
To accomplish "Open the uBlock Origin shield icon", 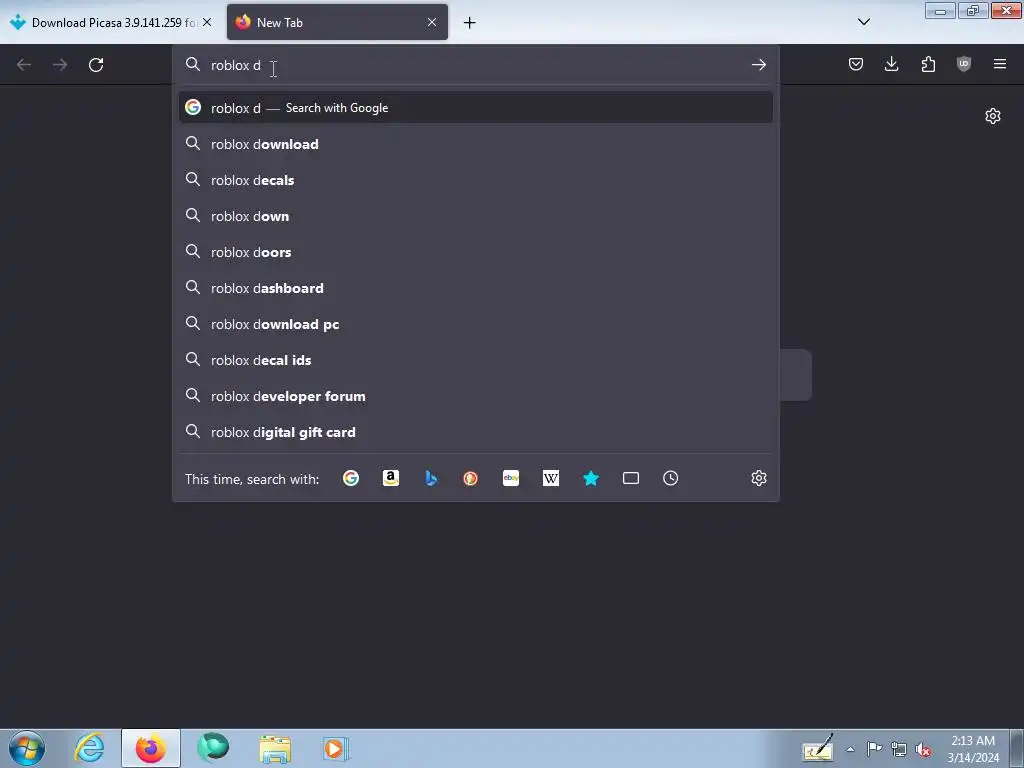I will 964,64.
